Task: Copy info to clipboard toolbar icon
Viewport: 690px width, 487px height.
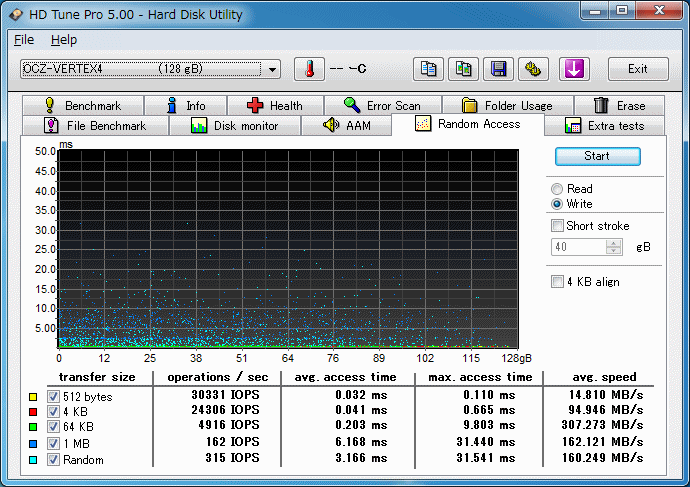Action: [x=428, y=69]
